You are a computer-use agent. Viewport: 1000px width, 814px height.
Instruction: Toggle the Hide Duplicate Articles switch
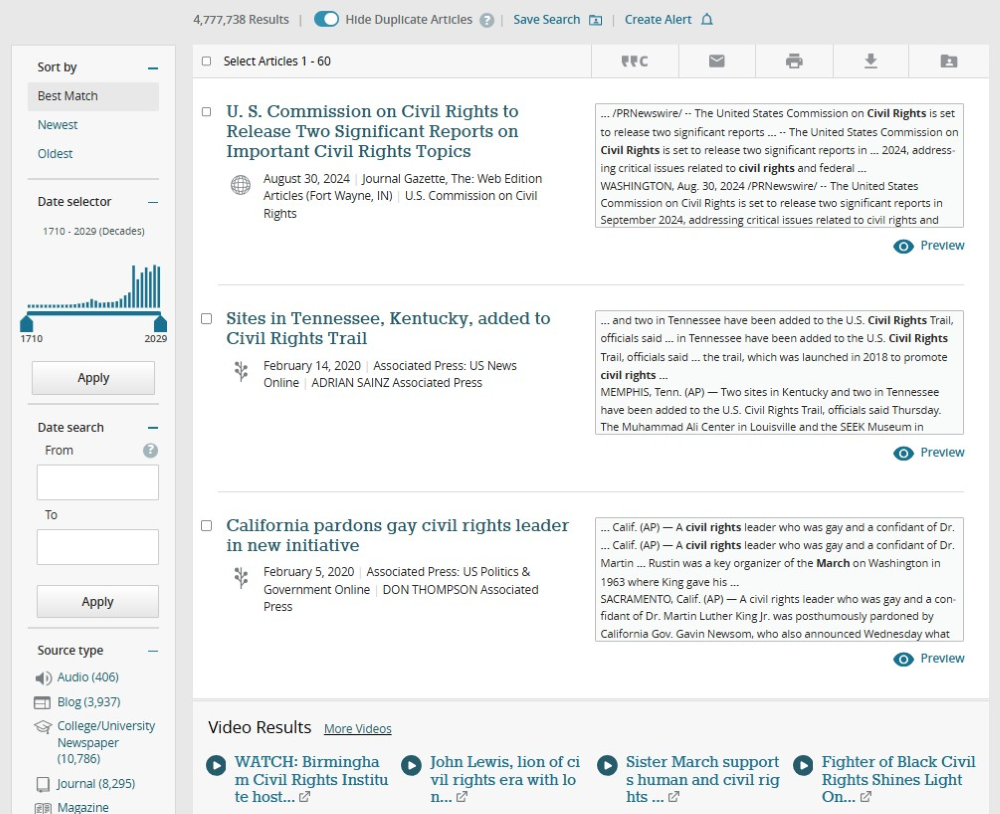point(326,19)
